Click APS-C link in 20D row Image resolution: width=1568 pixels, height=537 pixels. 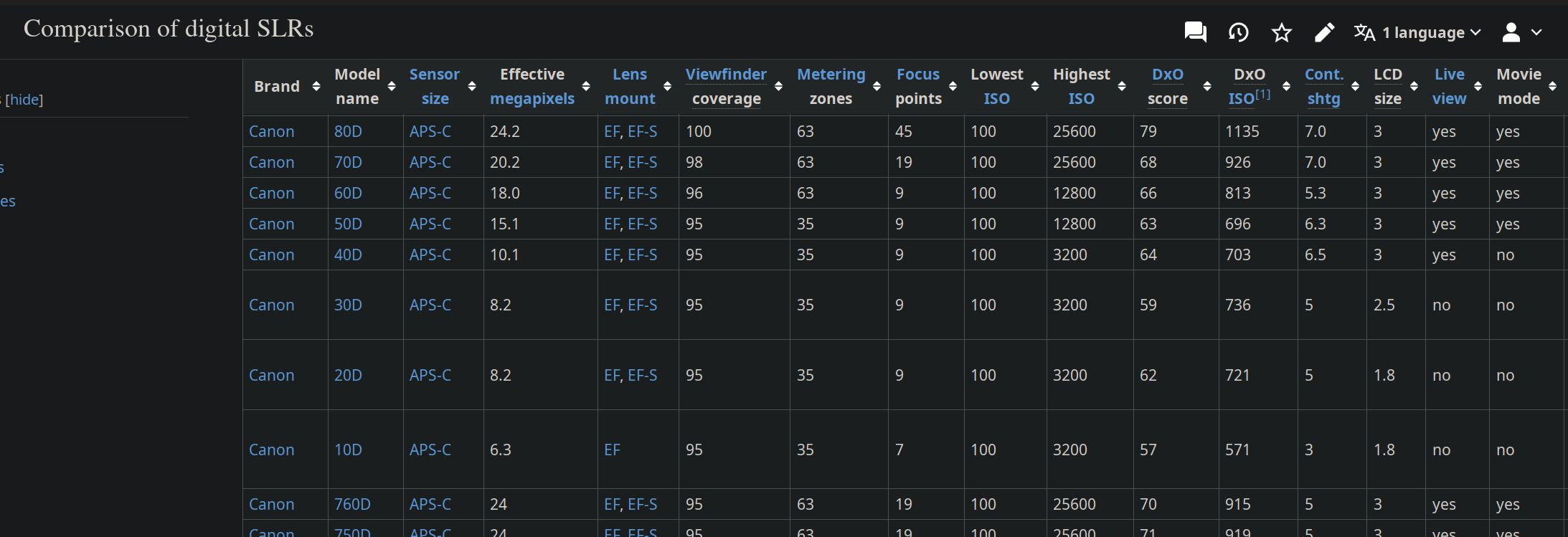tap(430, 375)
